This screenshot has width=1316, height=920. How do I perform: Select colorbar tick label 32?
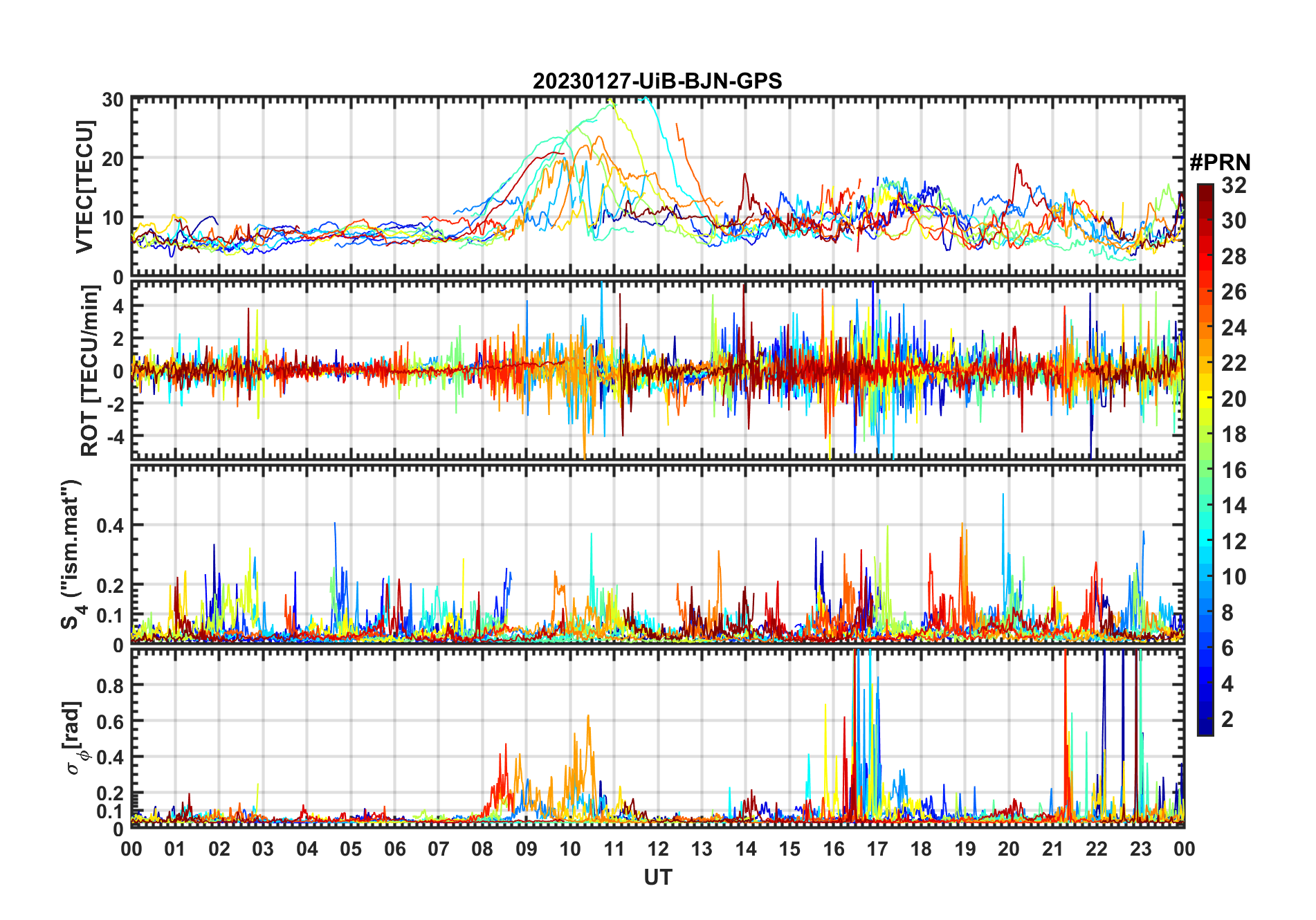(1234, 185)
